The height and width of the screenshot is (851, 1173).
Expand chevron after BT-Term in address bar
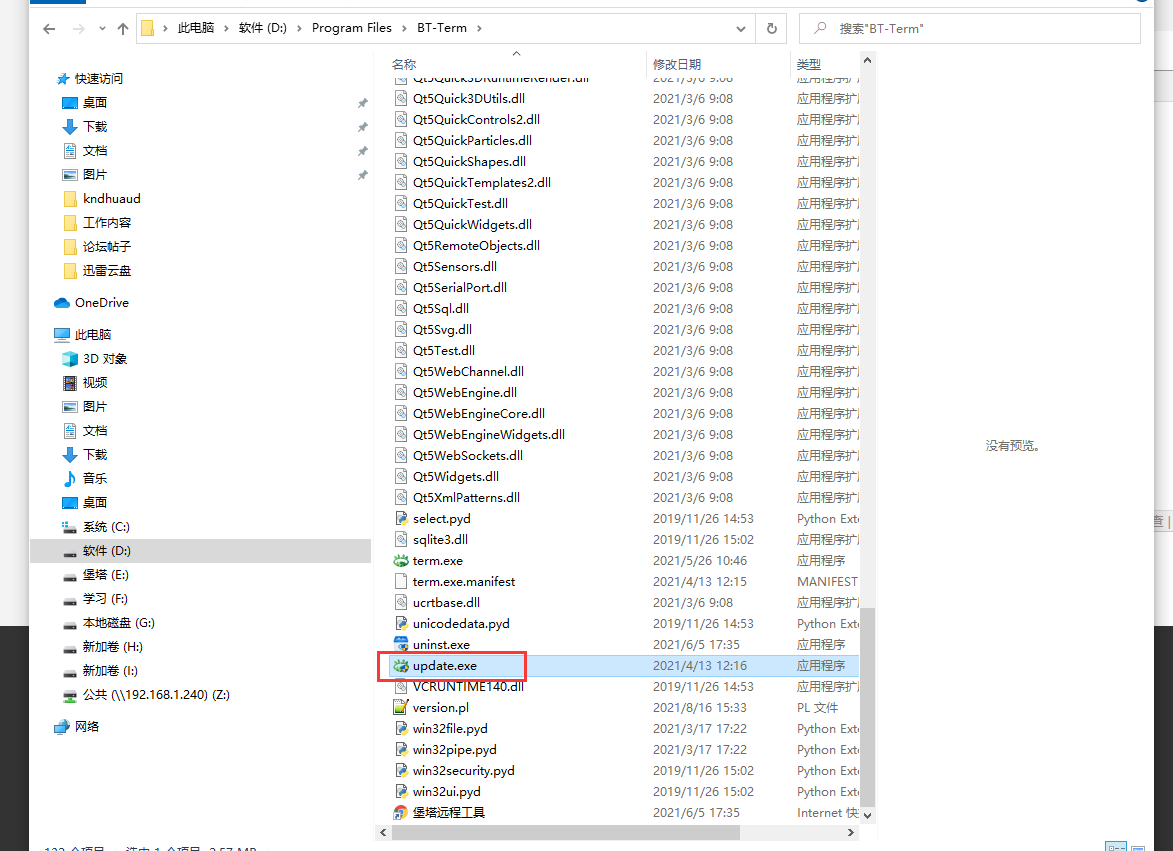pyautogui.click(x=480, y=28)
